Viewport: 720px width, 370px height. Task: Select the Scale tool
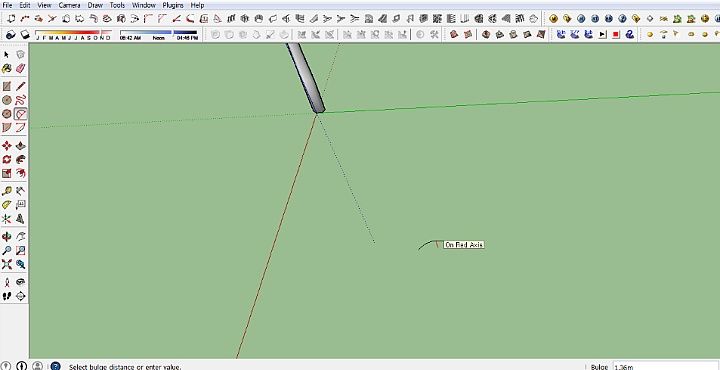6,173
